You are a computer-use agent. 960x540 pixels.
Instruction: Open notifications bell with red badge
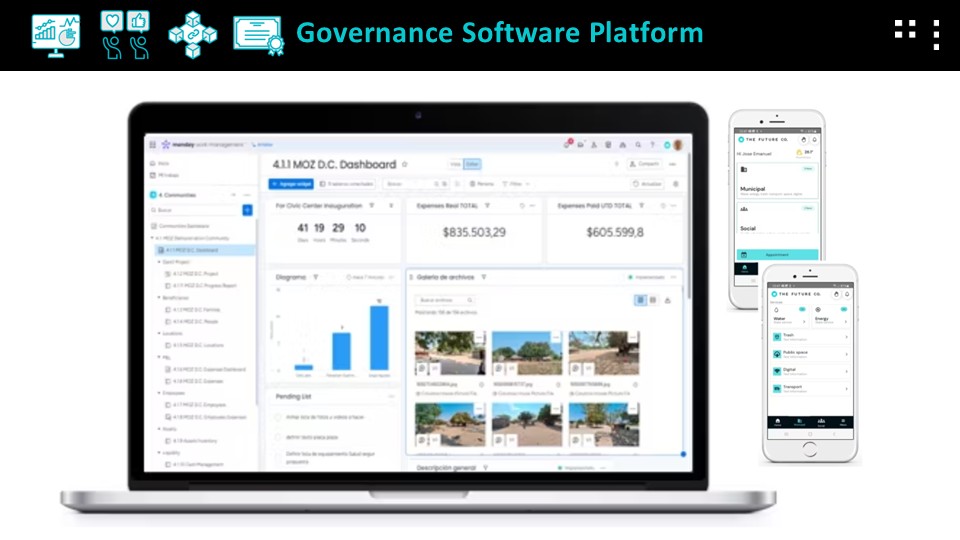pos(567,145)
